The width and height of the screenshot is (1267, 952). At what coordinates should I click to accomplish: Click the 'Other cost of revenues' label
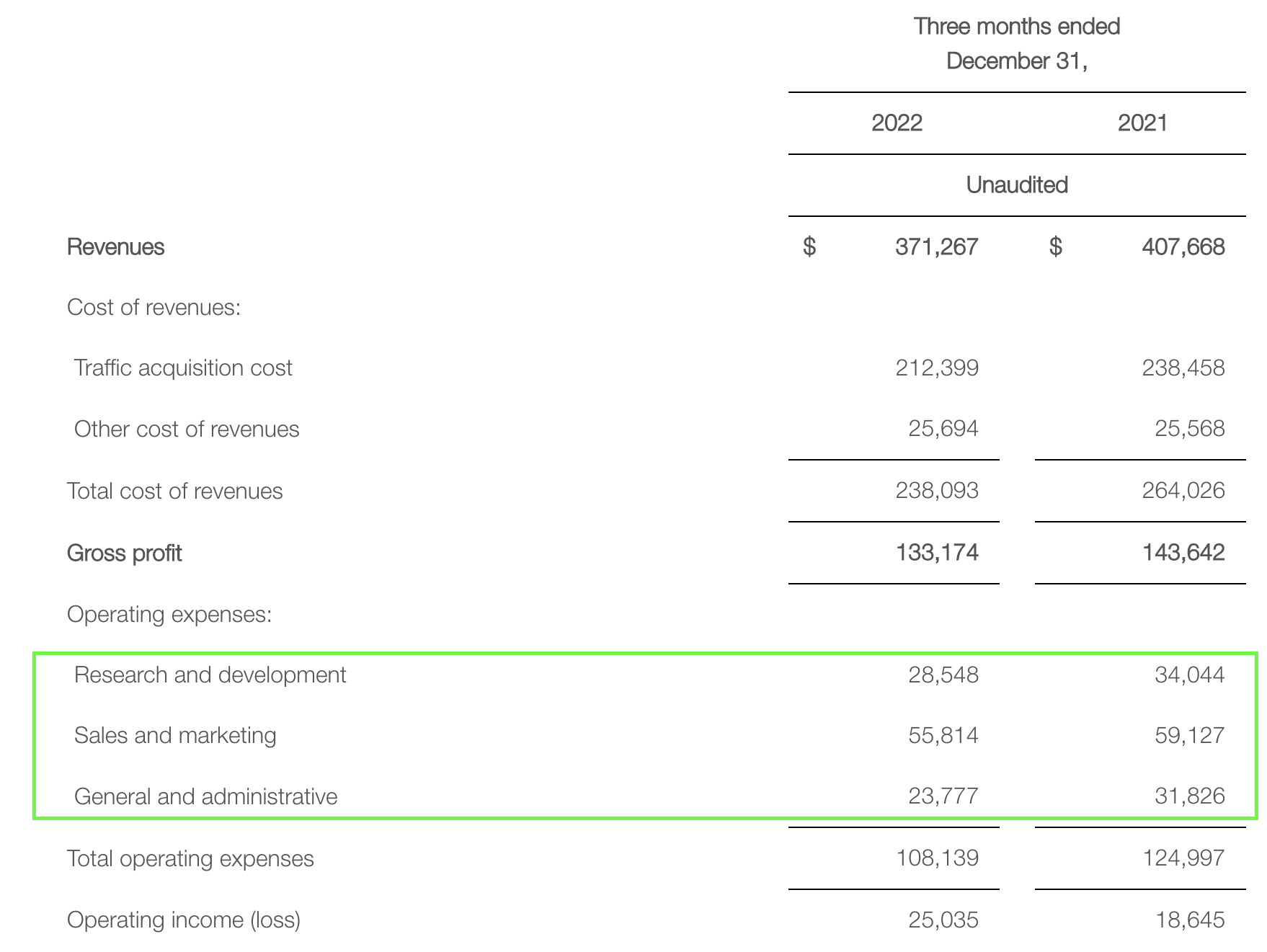click(187, 430)
